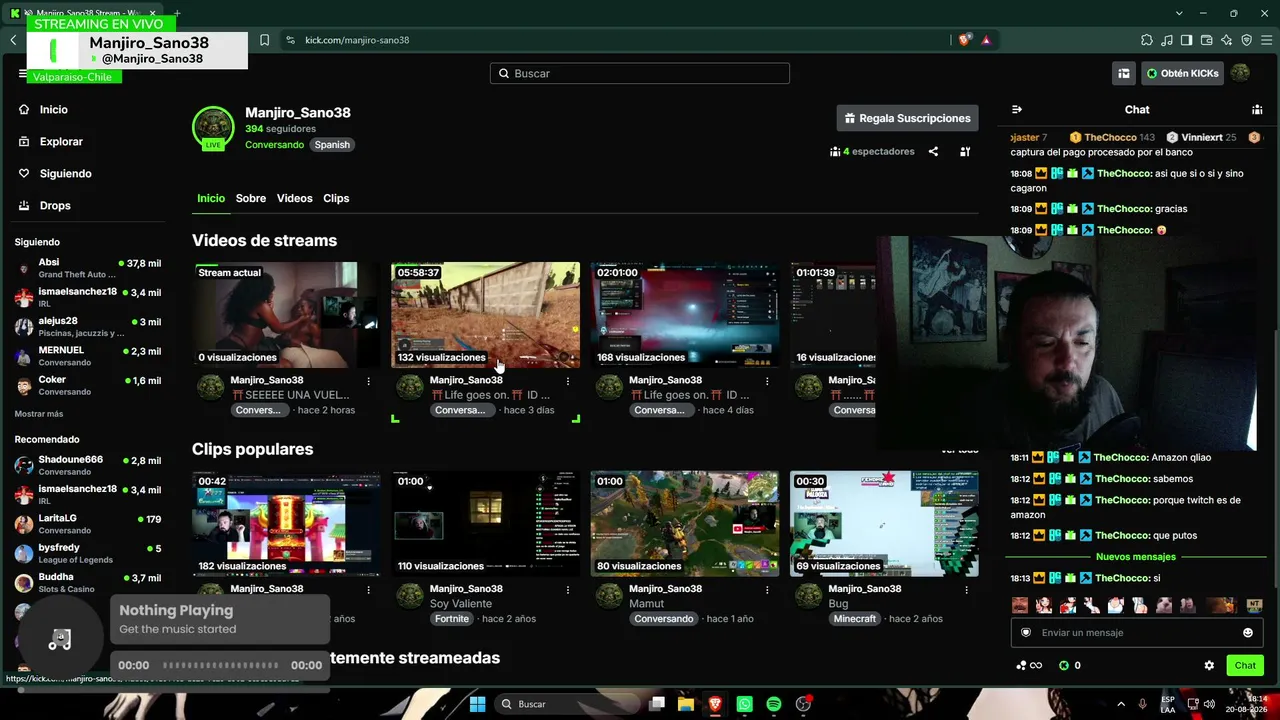The height and width of the screenshot is (720, 1280).
Task: Open options menu for the Bug clip
Action: point(966,590)
